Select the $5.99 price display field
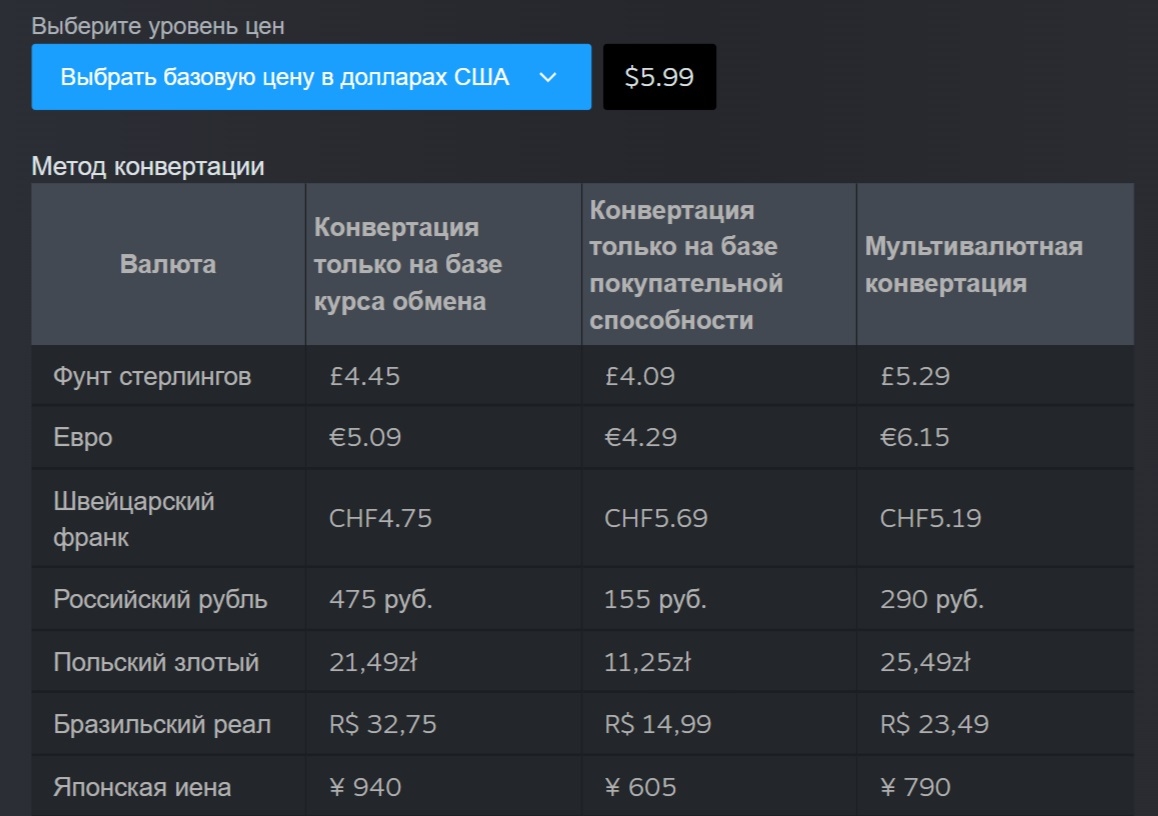The height and width of the screenshot is (816, 1158). (659, 76)
